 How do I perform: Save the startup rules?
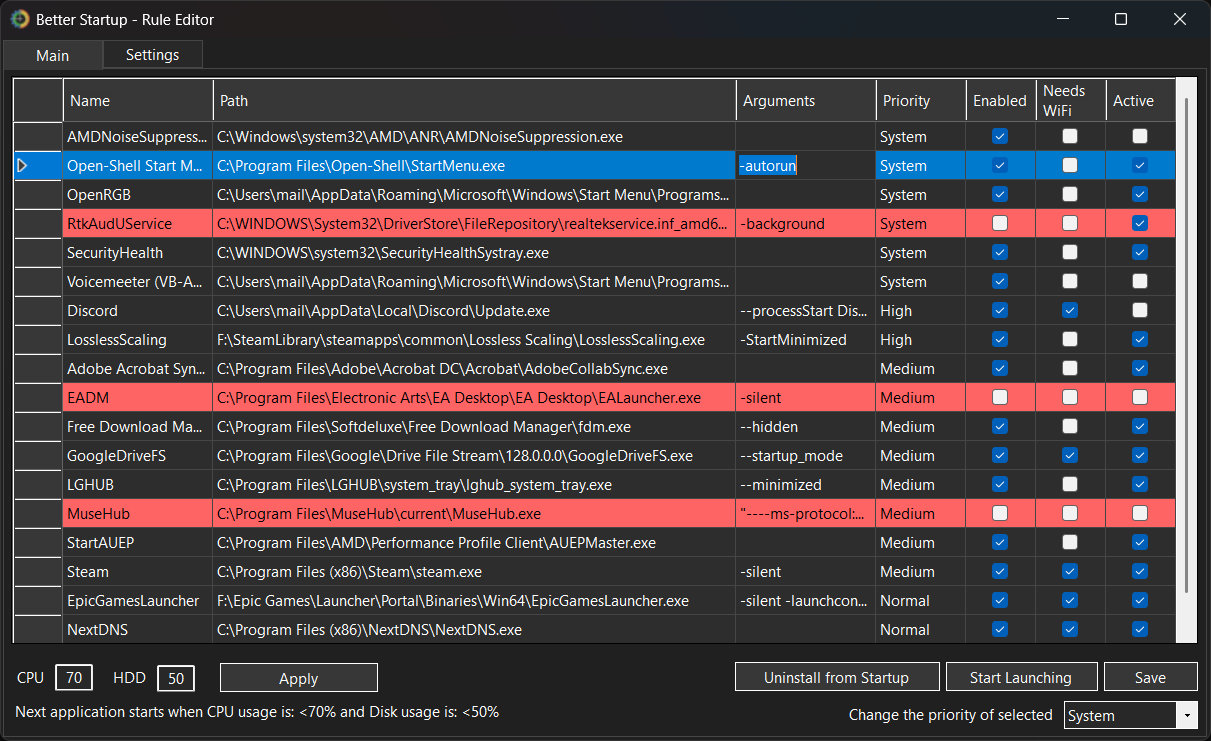pyautogui.click(x=1150, y=677)
